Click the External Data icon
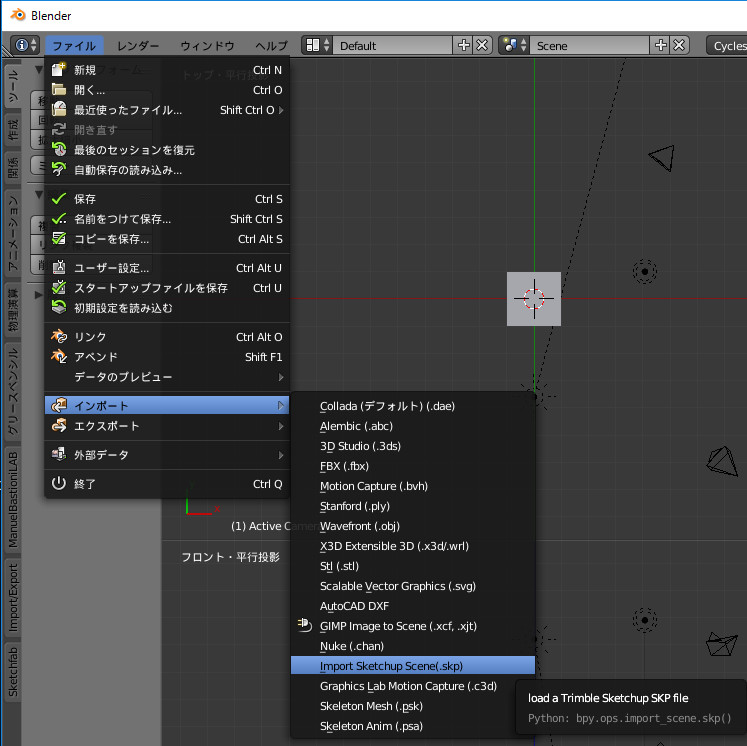The height and width of the screenshot is (746, 747). click(x=59, y=454)
